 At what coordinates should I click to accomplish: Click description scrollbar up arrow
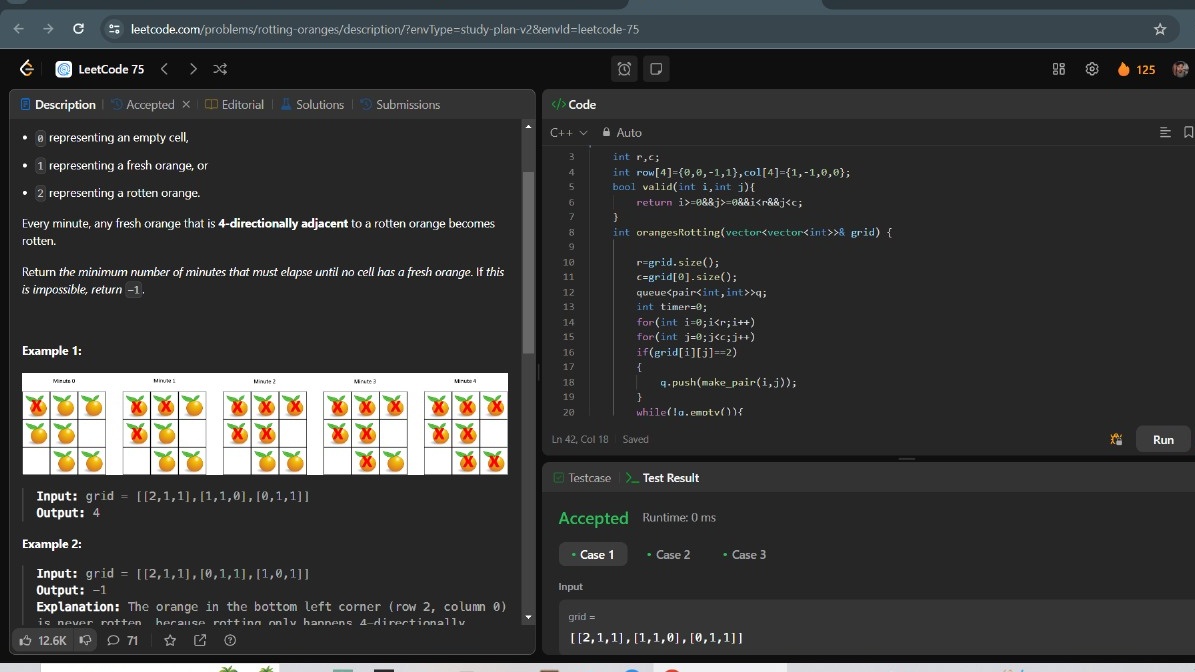pyautogui.click(x=528, y=126)
